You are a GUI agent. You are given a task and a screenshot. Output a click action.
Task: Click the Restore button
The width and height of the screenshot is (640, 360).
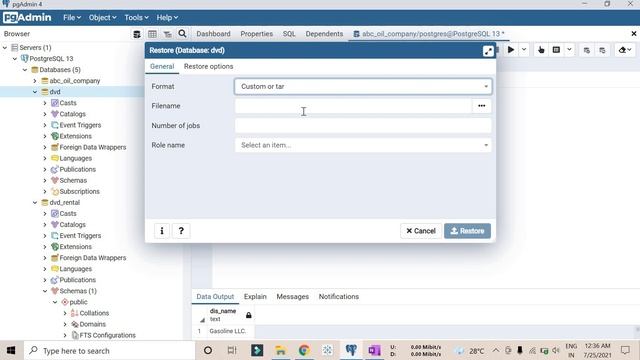(x=467, y=231)
